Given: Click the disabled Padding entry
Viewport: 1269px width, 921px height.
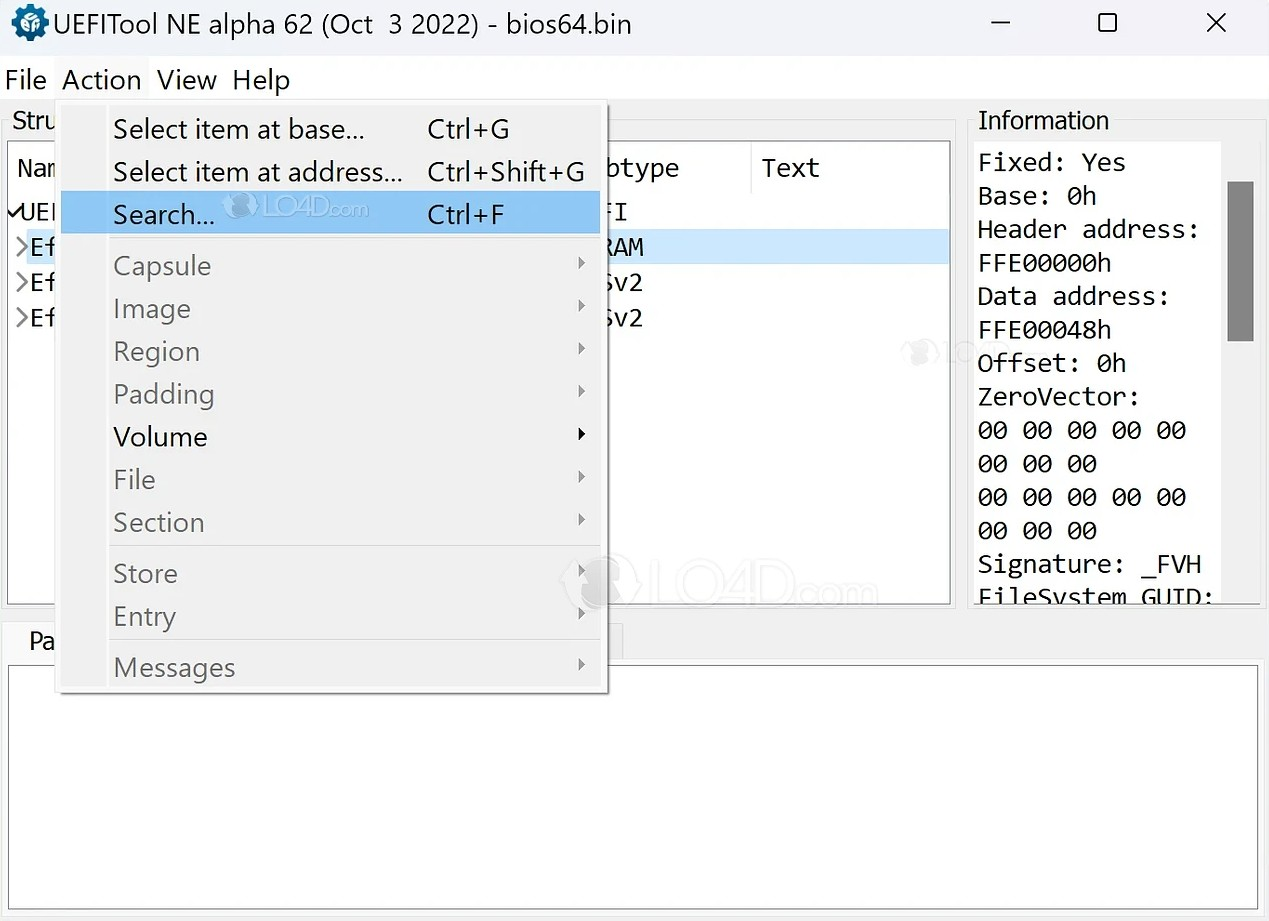Looking at the screenshot, I should 330,394.
